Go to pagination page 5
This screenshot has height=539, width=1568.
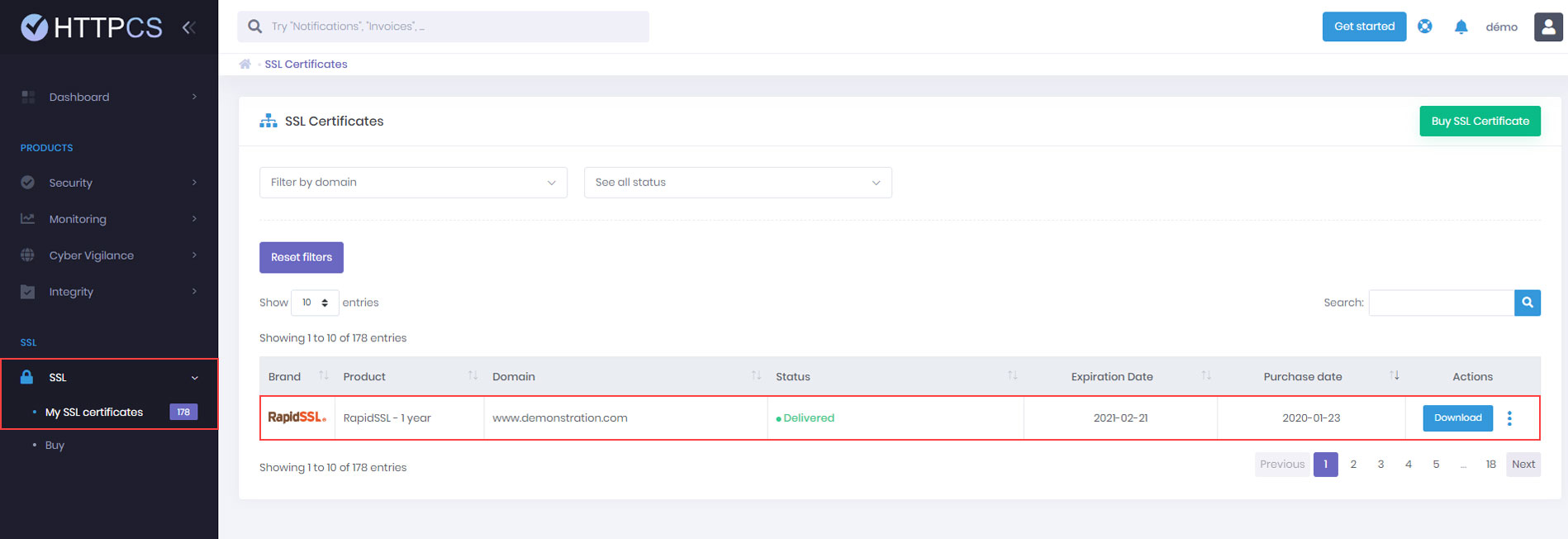click(x=1436, y=465)
